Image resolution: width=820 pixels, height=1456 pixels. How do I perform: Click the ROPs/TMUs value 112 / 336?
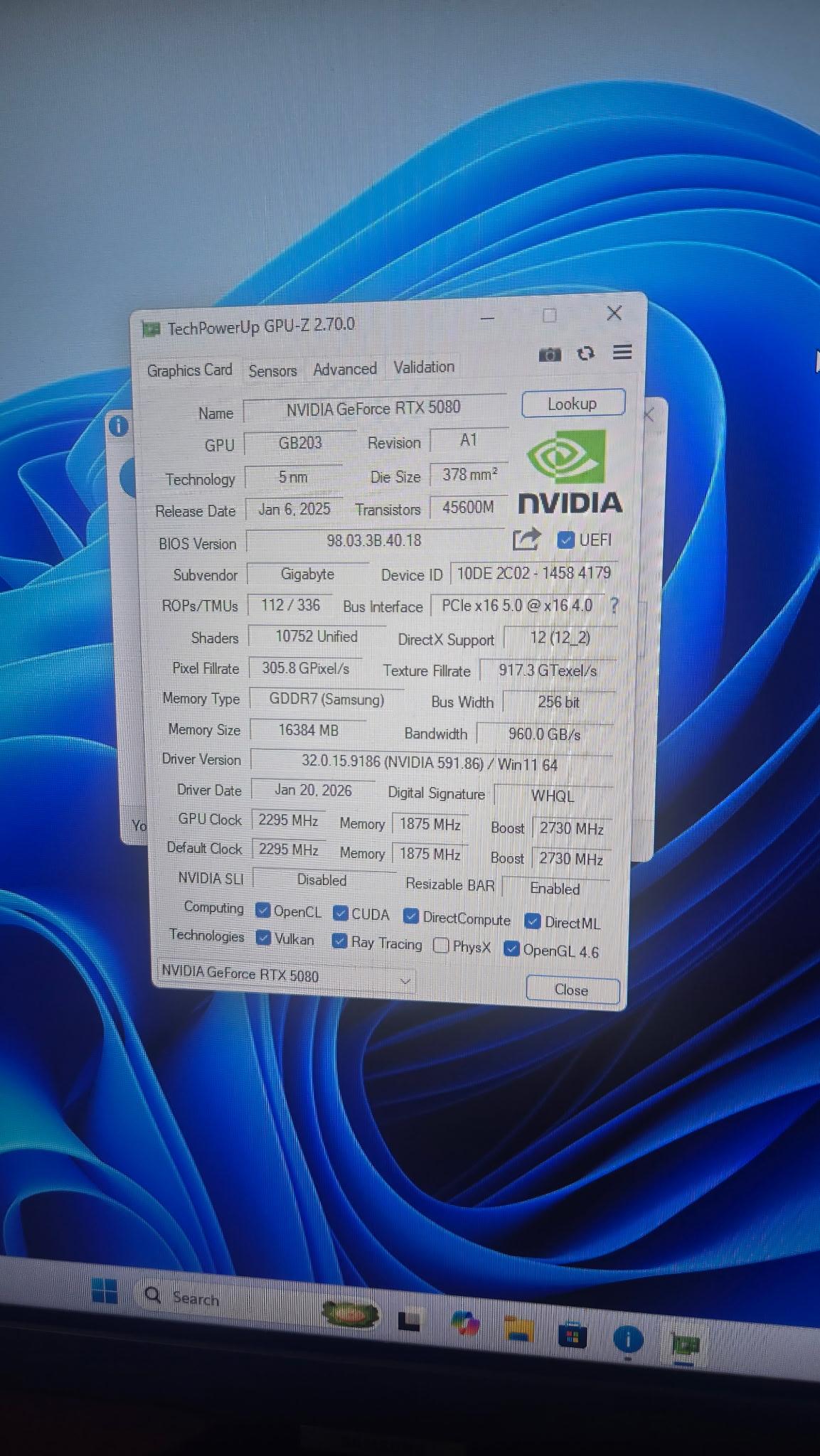[x=290, y=606]
